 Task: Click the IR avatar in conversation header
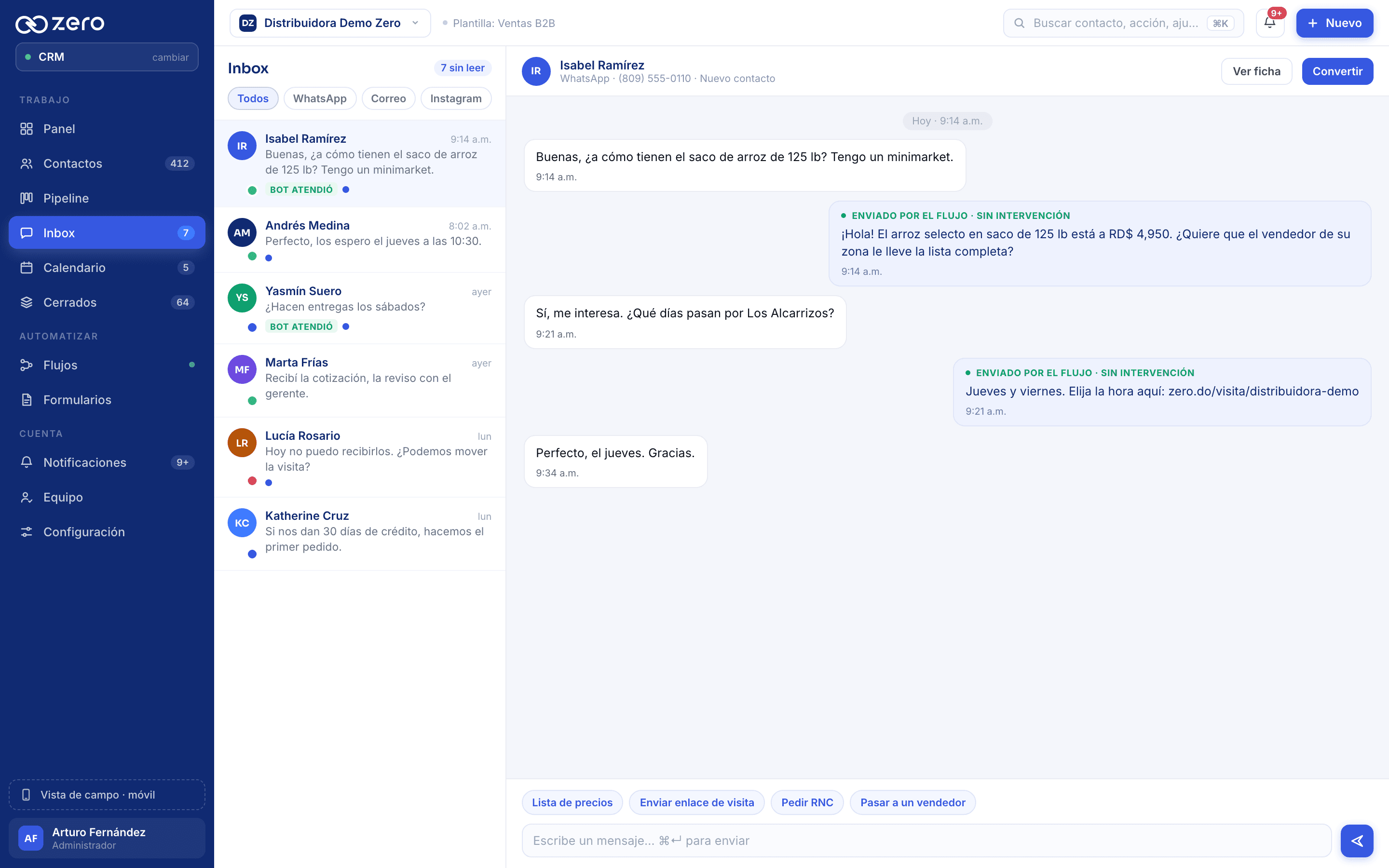point(536,71)
